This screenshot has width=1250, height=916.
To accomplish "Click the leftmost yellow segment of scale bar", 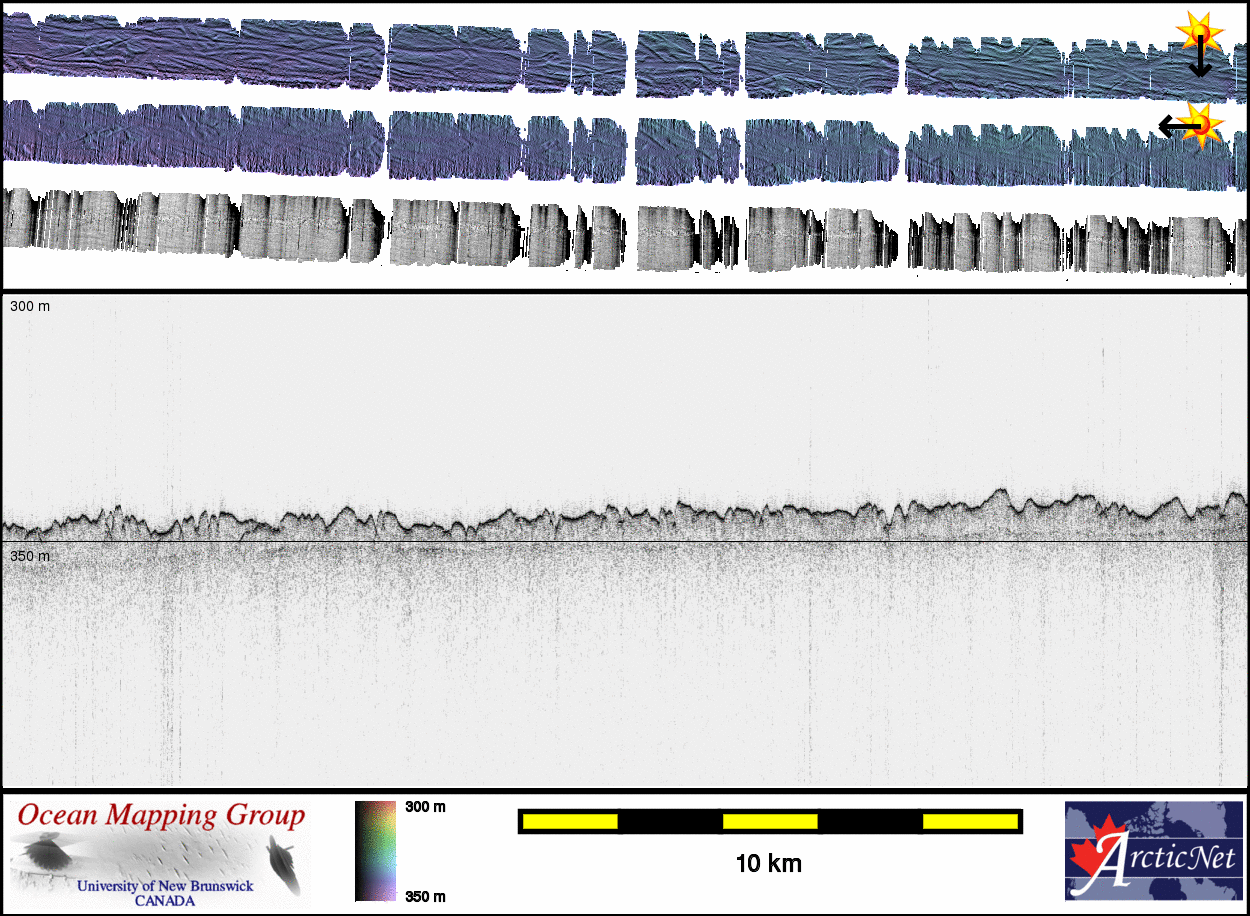I will point(570,821).
